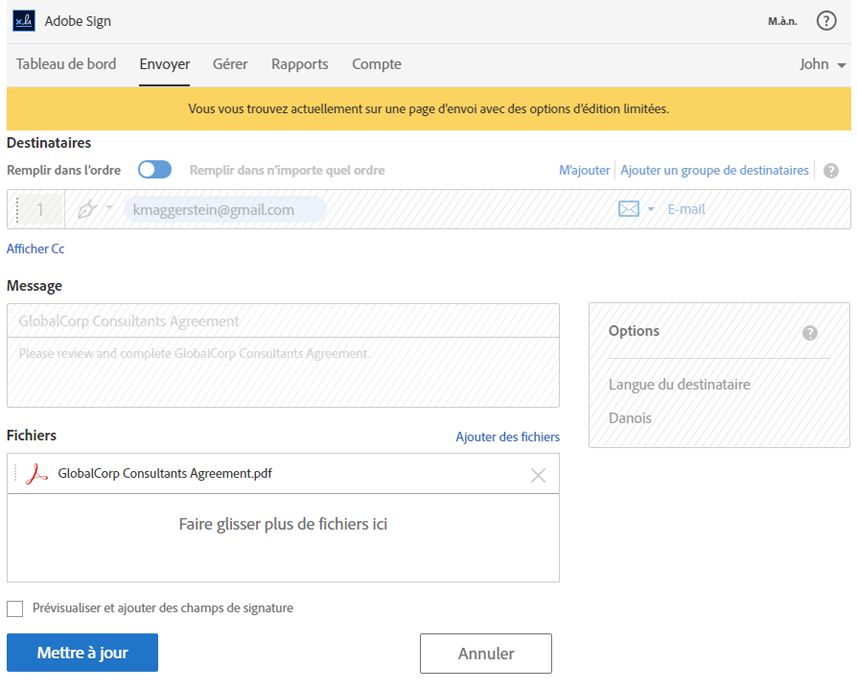Click the Annuler button
Image resolution: width=857 pixels, height=690 pixels.
click(x=486, y=653)
